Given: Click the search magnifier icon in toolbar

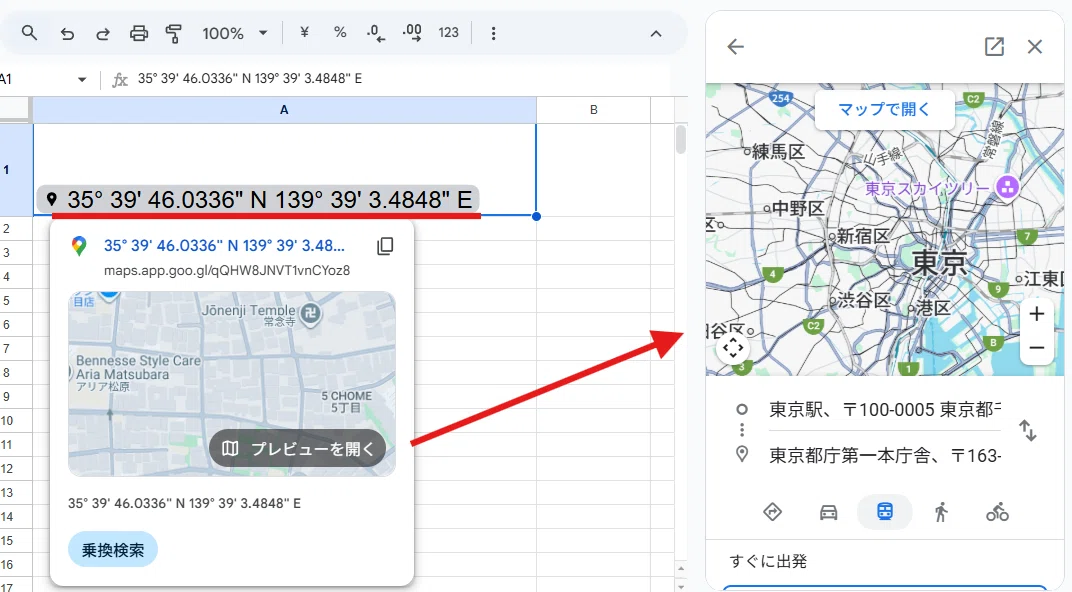Looking at the screenshot, I should click(x=29, y=32).
